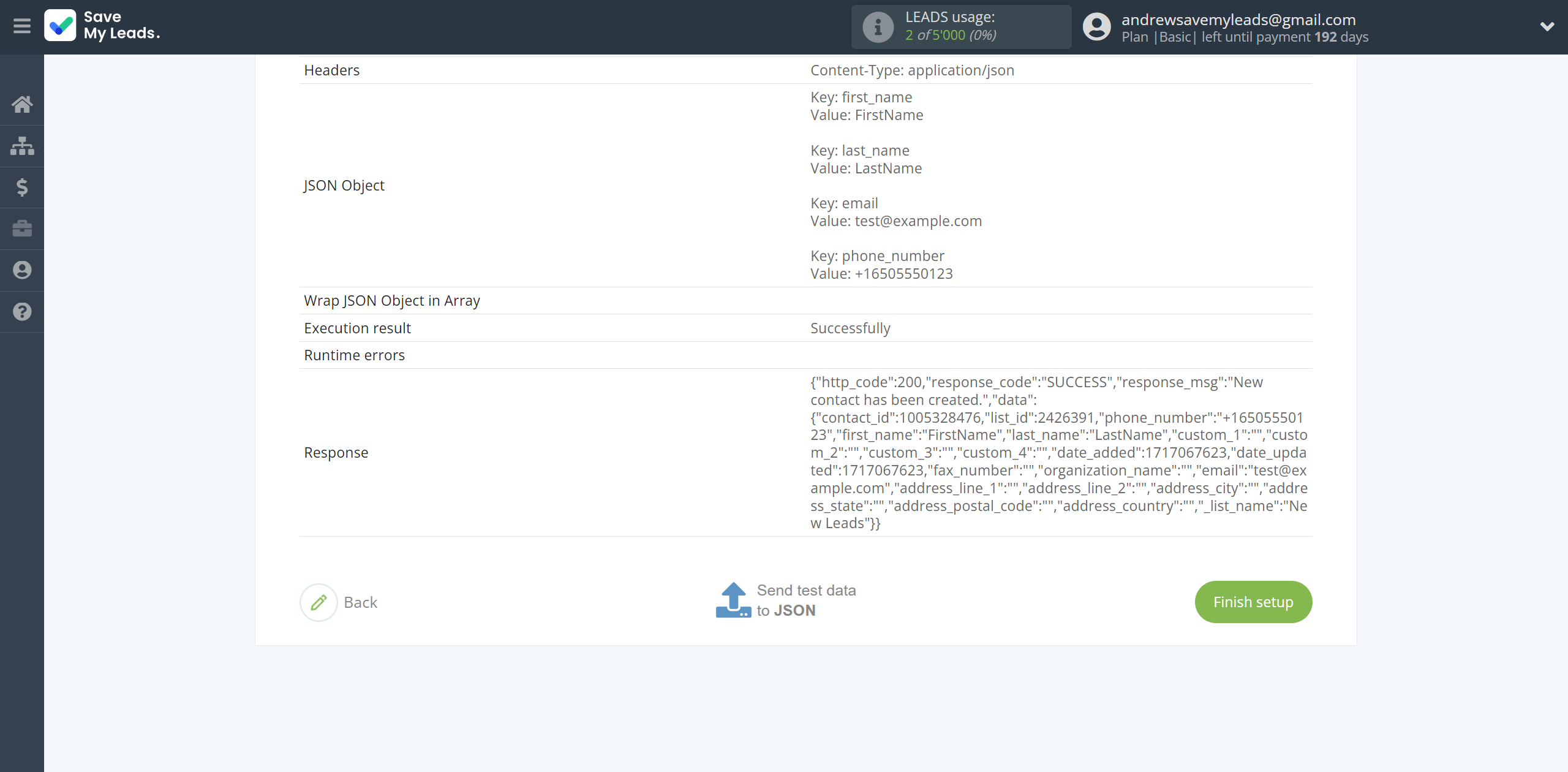Click the Response JSON text block

click(1058, 453)
